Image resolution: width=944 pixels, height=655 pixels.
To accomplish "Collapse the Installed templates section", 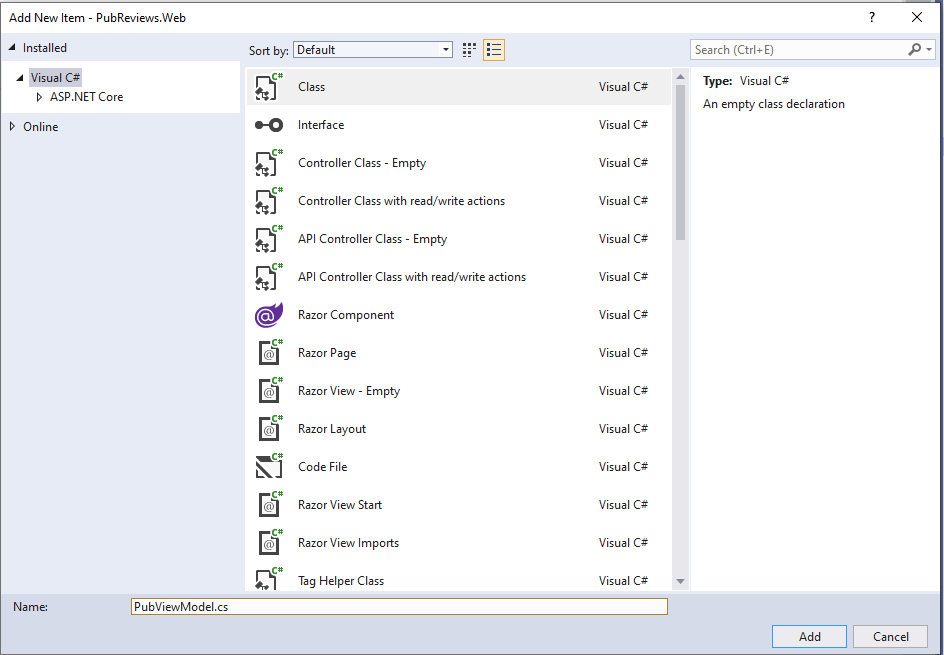I will [x=12, y=47].
